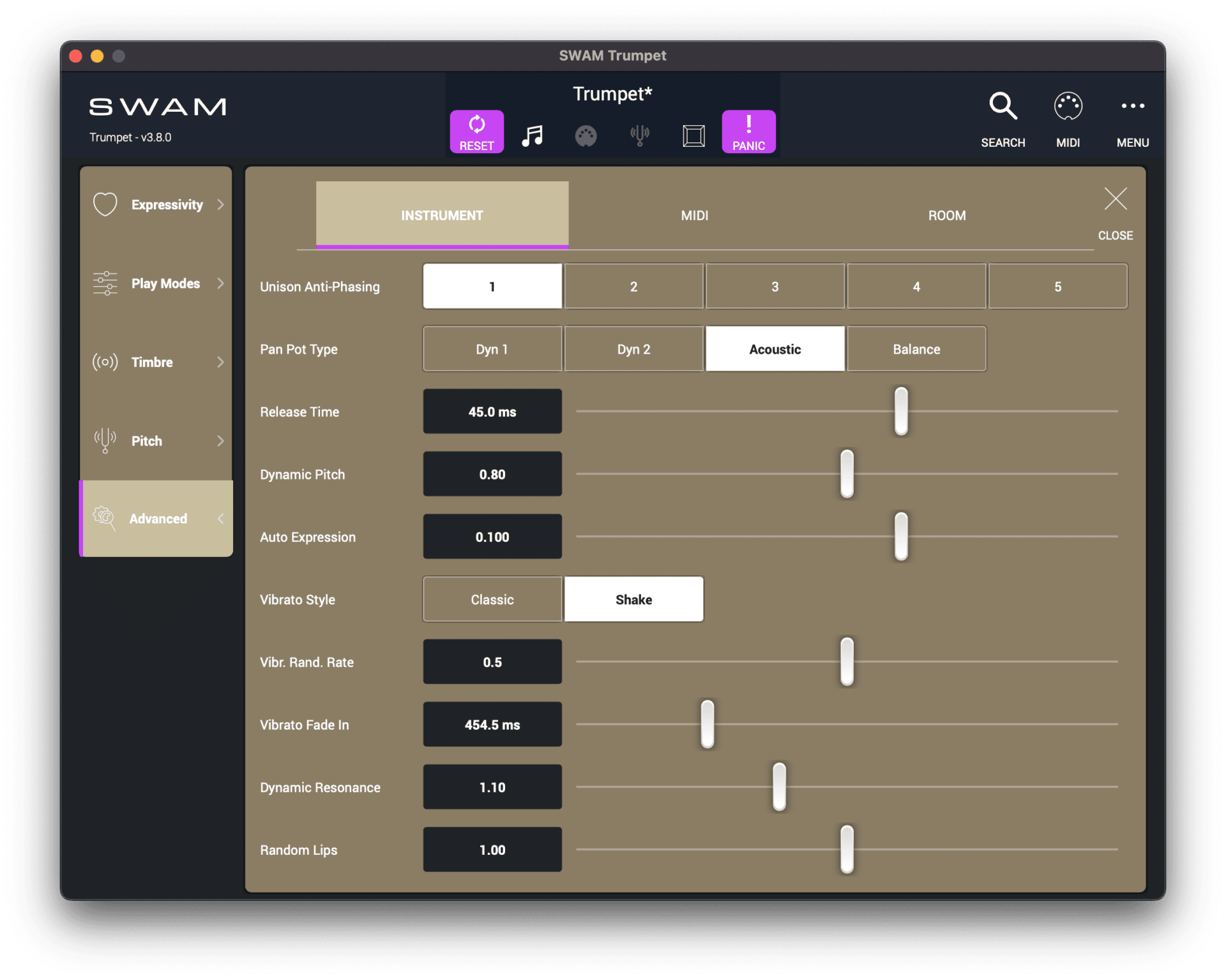
Task: Click the tuning fork Pitch icon
Action: pyautogui.click(x=103, y=441)
